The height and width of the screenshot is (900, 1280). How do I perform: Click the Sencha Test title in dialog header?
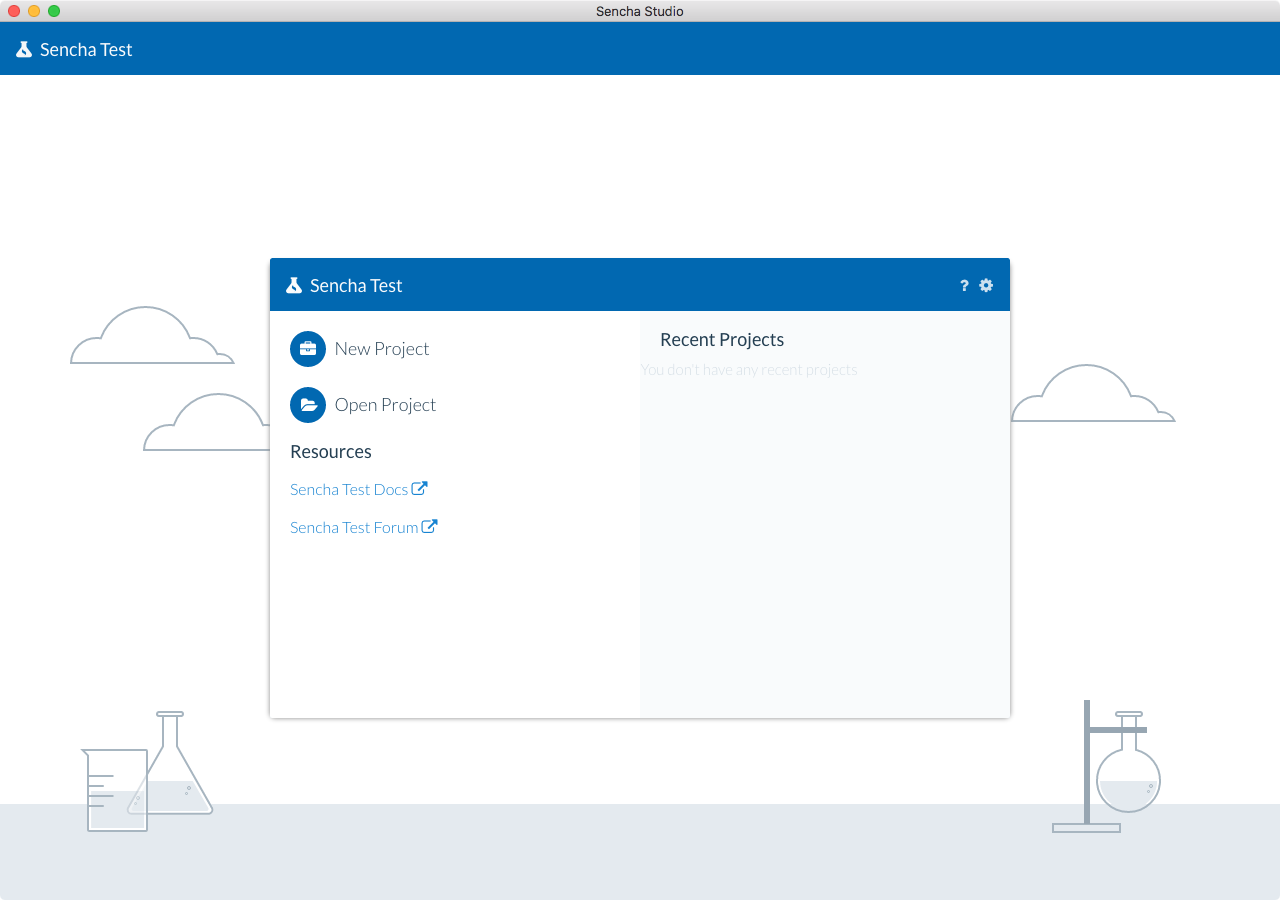tap(356, 286)
